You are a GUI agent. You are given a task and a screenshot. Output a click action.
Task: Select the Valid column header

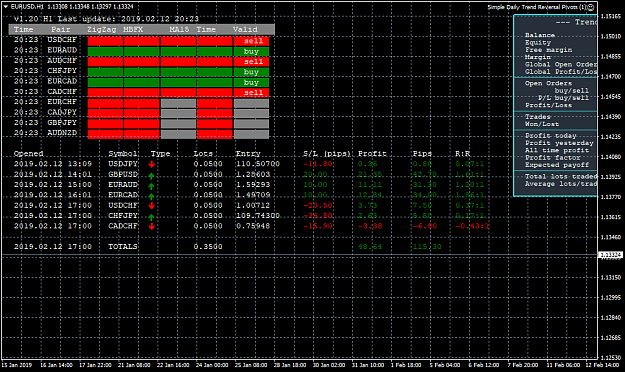tap(245, 30)
